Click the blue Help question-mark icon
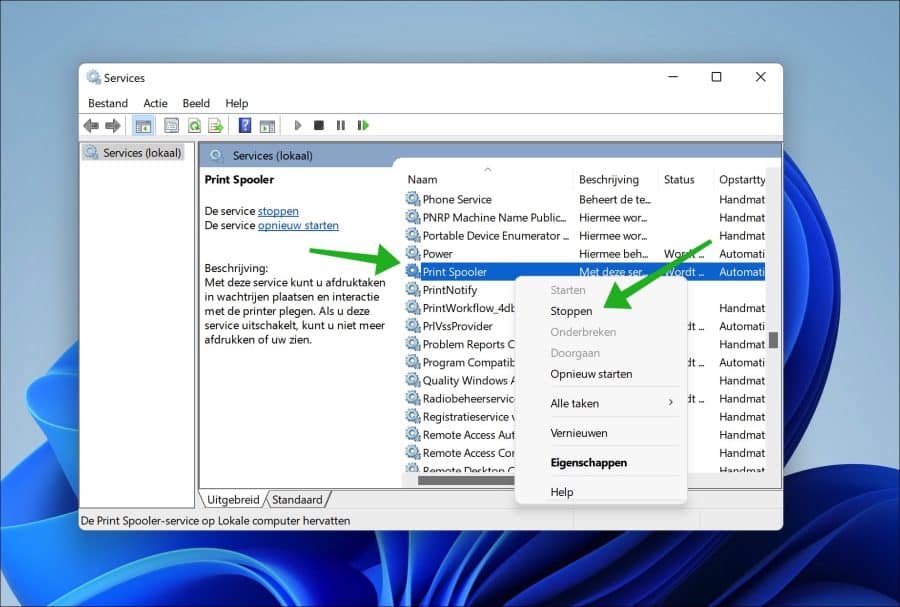Viewport: 900px width, 607px height. point(245,125)
